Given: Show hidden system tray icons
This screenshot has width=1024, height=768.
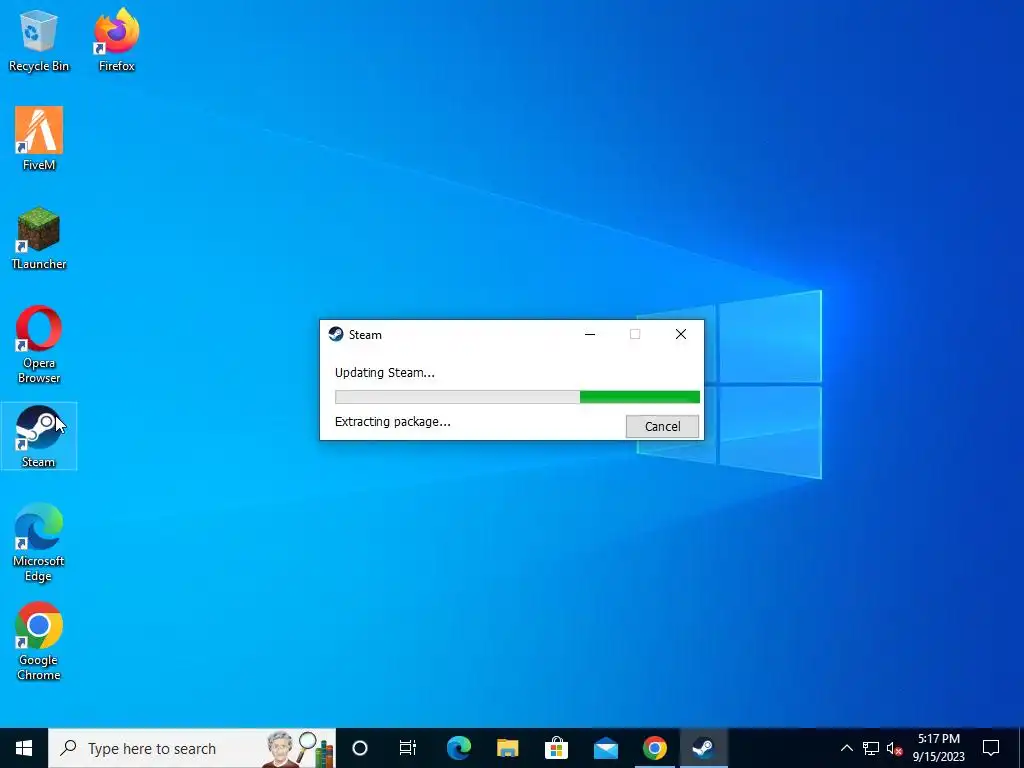Looking at the screenshot, I should click(846, 748).
